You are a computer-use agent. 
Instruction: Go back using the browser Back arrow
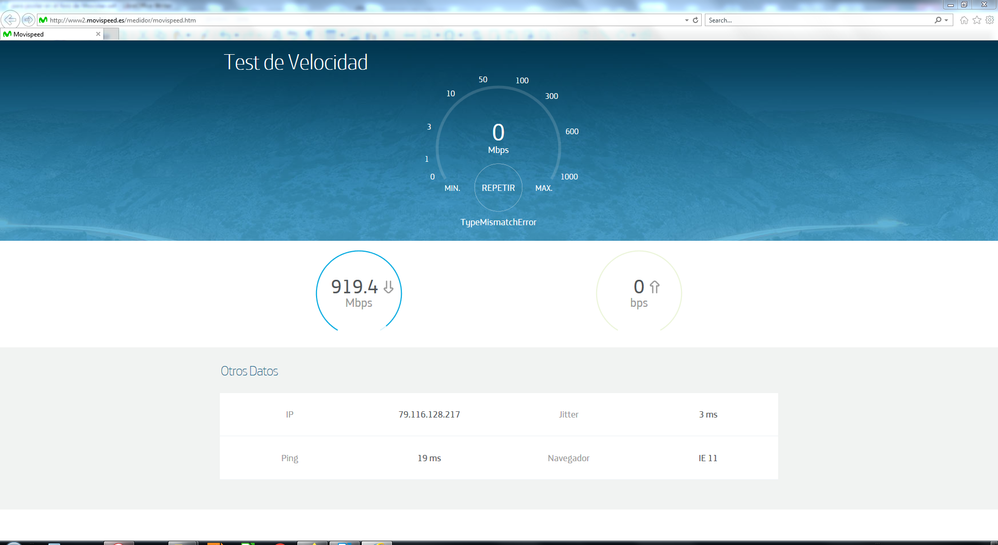point(10,20)
